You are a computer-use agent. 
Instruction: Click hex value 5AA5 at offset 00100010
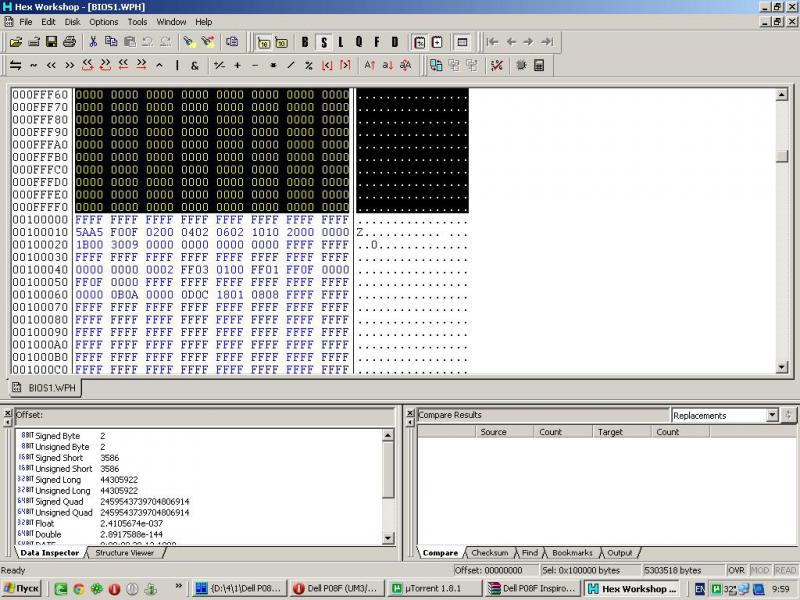coord(89,233)
